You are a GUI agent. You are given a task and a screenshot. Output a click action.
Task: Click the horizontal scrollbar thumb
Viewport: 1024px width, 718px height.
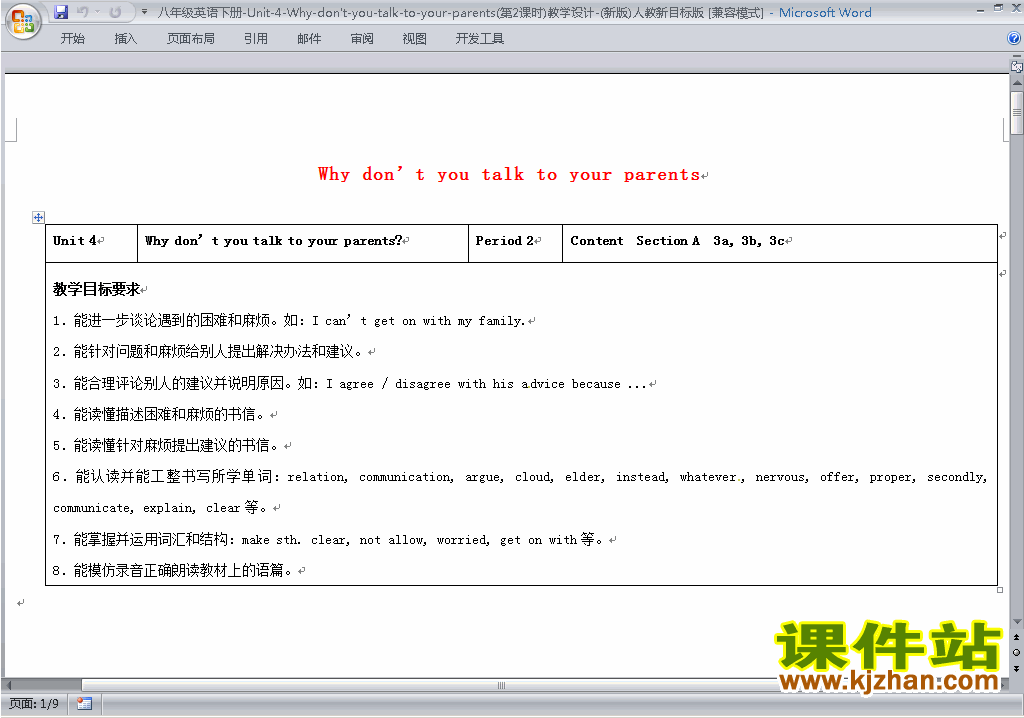501,685
